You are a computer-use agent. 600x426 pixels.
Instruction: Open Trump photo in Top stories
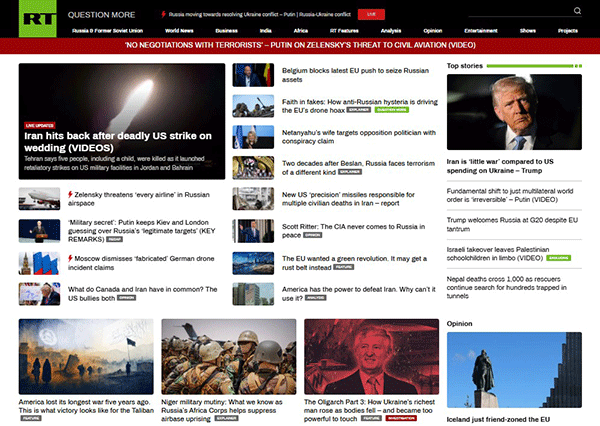pos(514,112)
